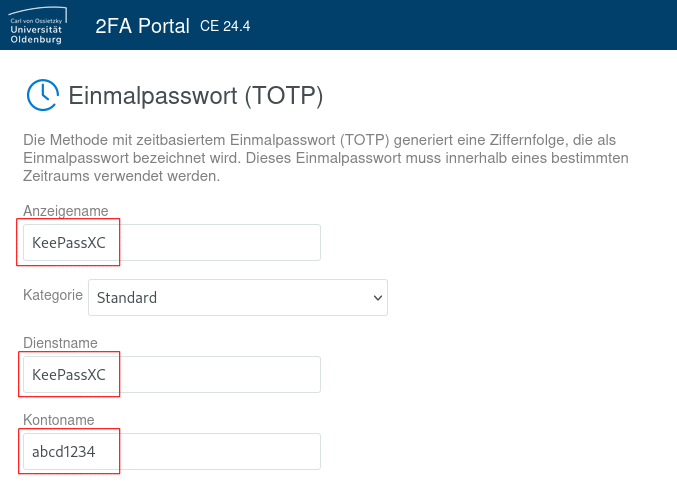This screenshot has width=677, height=485.
Task: Click the Dienstname field label
Action: tap(60, 343)
